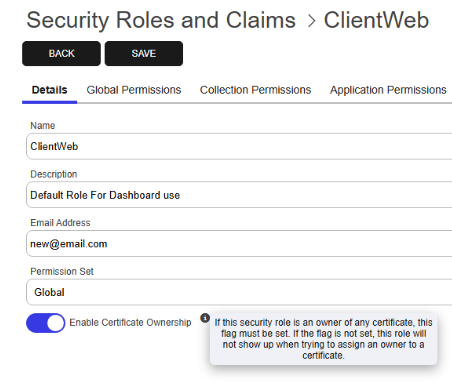452x382 pixels.
Task: Click into the Description text field
Action: coord(239,195)
